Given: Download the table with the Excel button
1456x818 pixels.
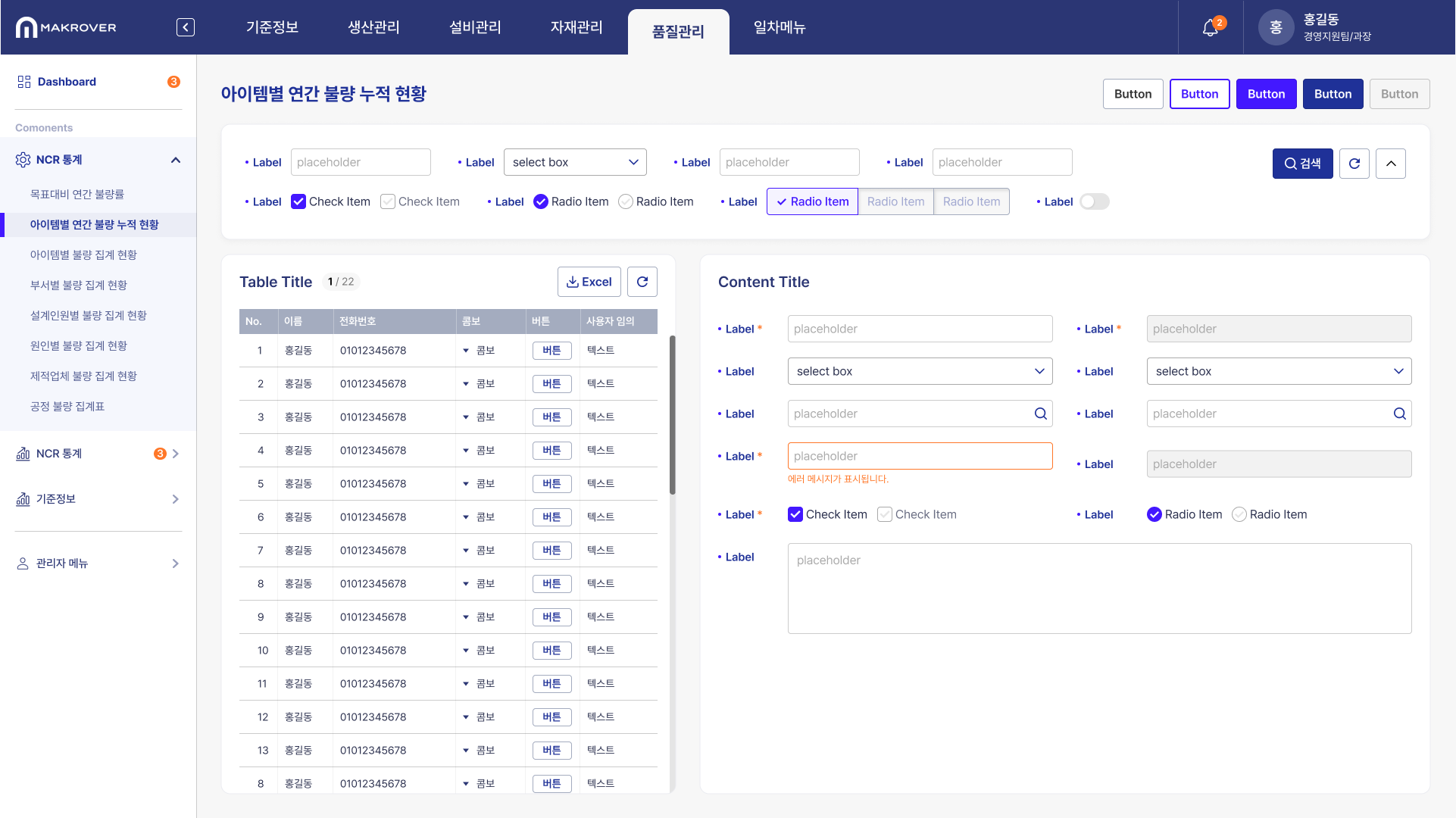Looking at the screenshot, I should [589, 282].
